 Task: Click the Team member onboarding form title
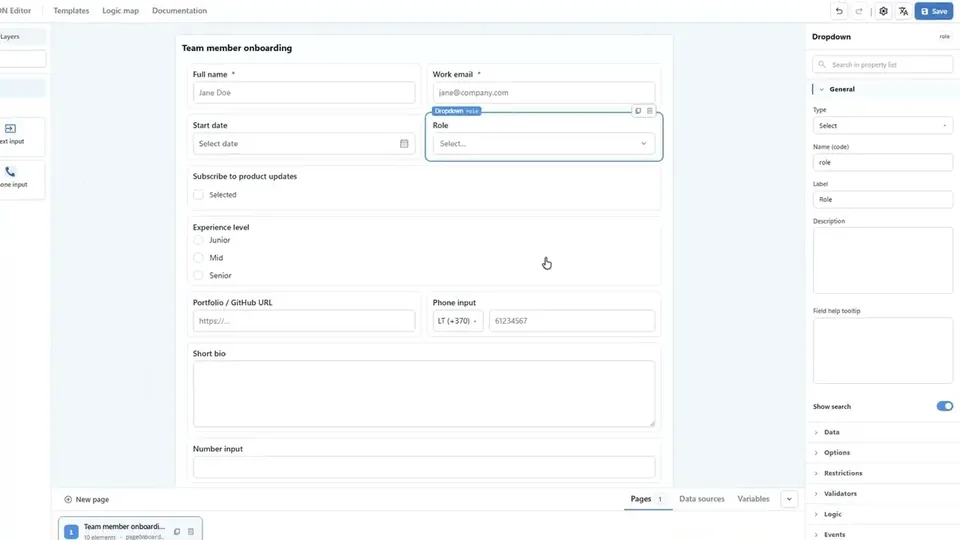(x=237, y=48)
